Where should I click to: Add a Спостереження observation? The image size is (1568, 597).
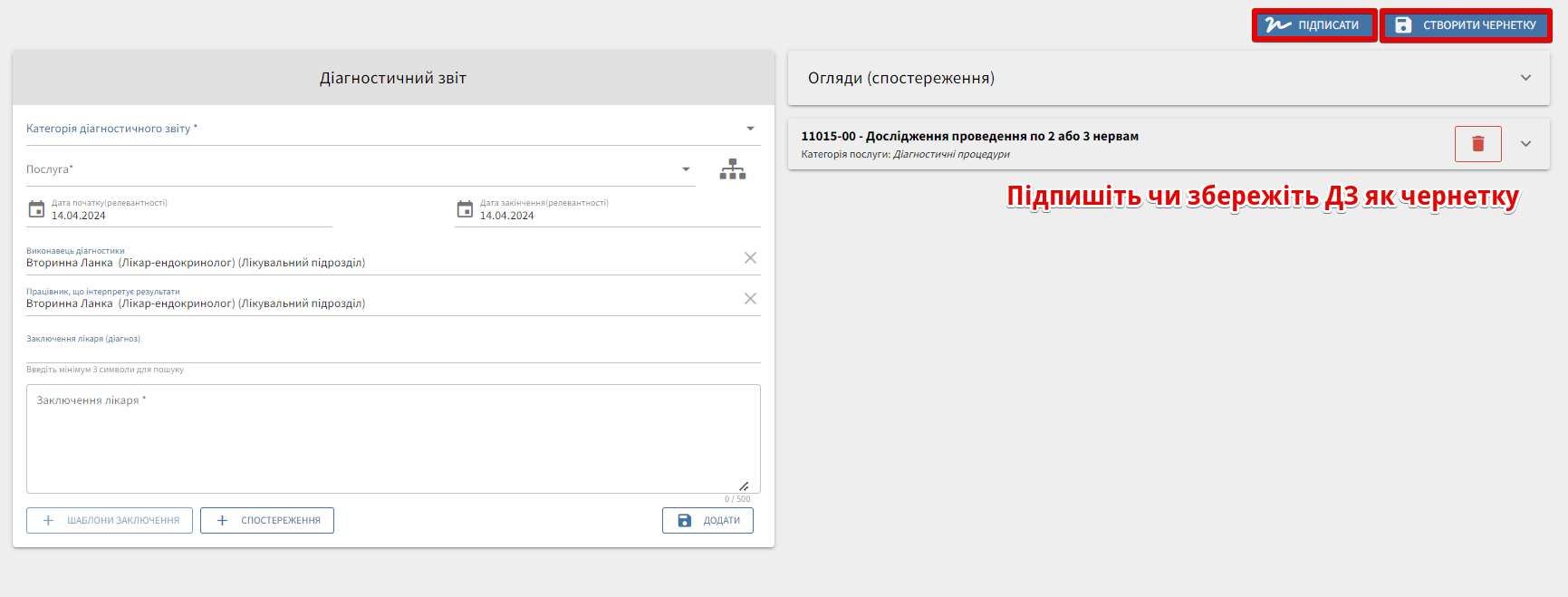click(x=267, y=521)
